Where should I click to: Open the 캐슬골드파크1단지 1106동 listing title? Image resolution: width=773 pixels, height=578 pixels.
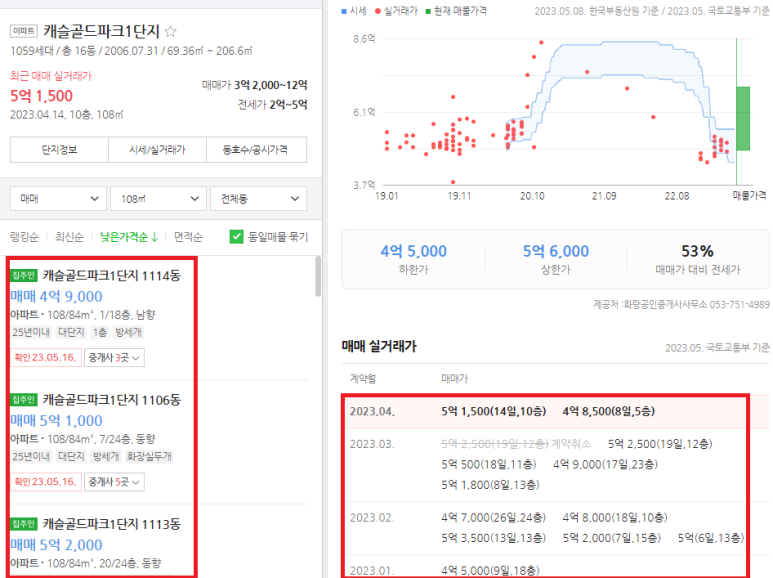(111, 399)
